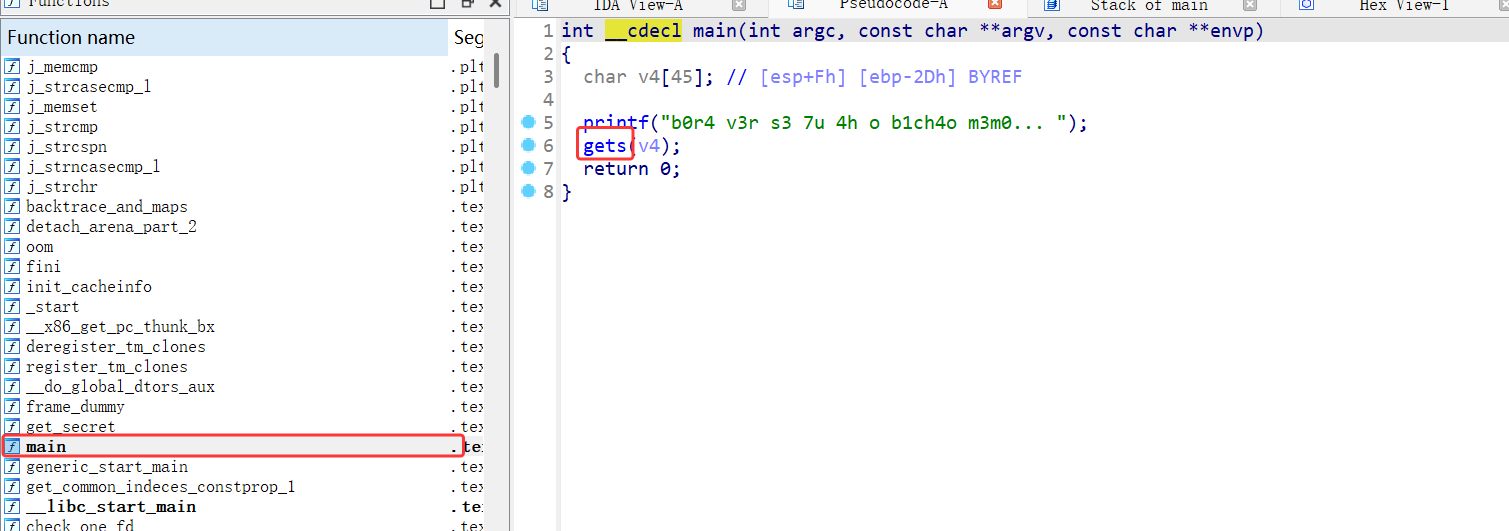The image size is (1509, 531).
Task: Click the gets call in pseudocode
Action: [605, 146]
